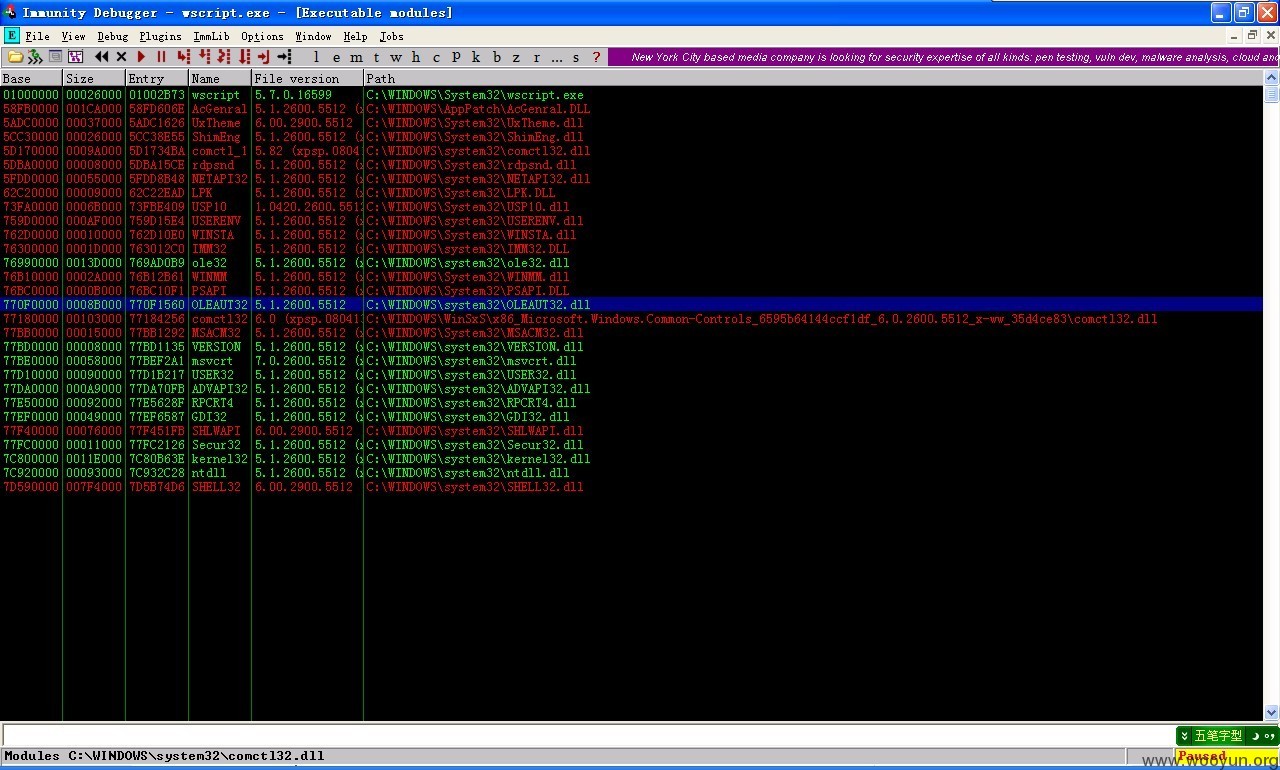Screen dimensions: 1280x770
Task: Show Memory map via 'm' button
Action: pos(357,57)
